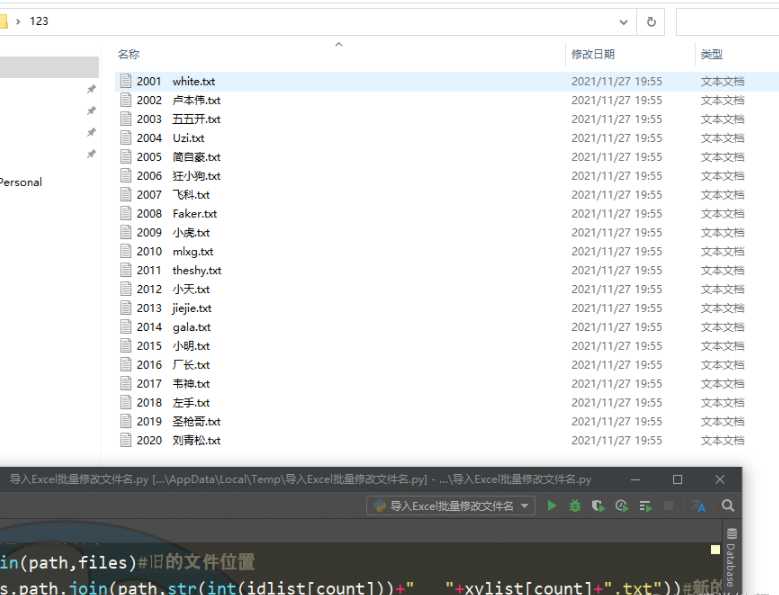
Task: Click the comment #旧的文件位置 in editor
Action: click(196, 562)
